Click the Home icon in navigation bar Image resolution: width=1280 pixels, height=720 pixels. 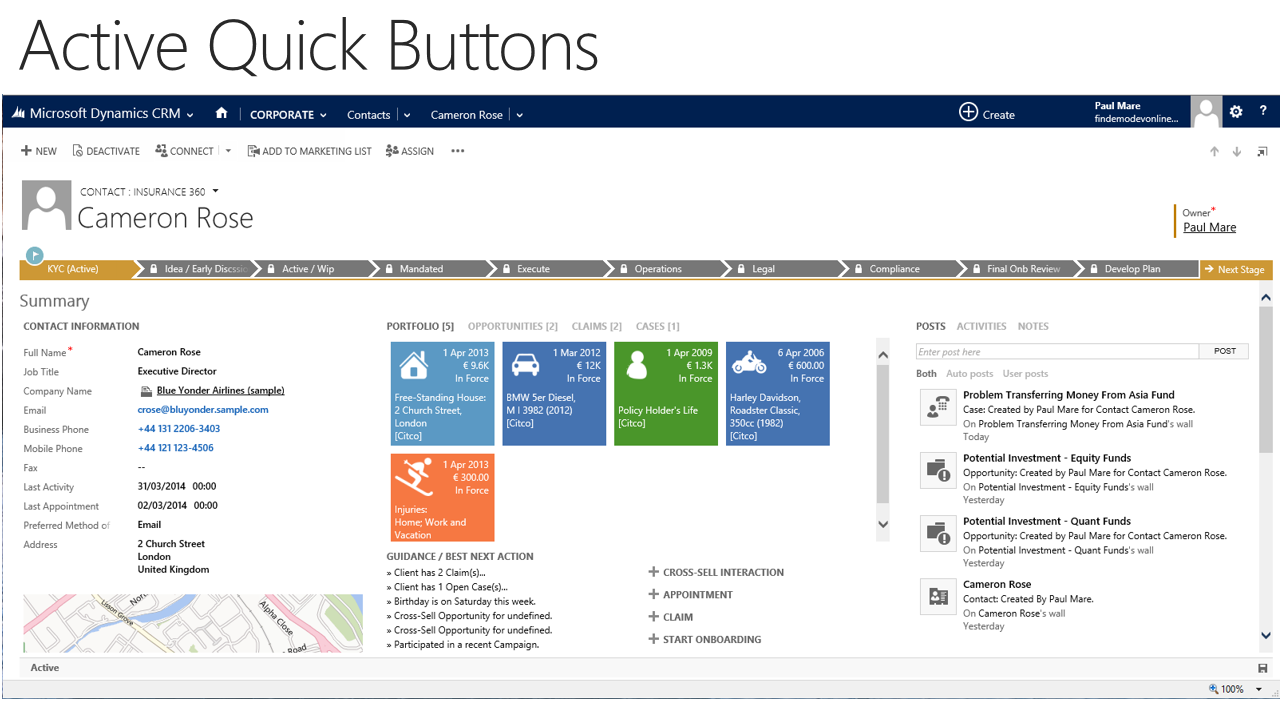point(221,114)
